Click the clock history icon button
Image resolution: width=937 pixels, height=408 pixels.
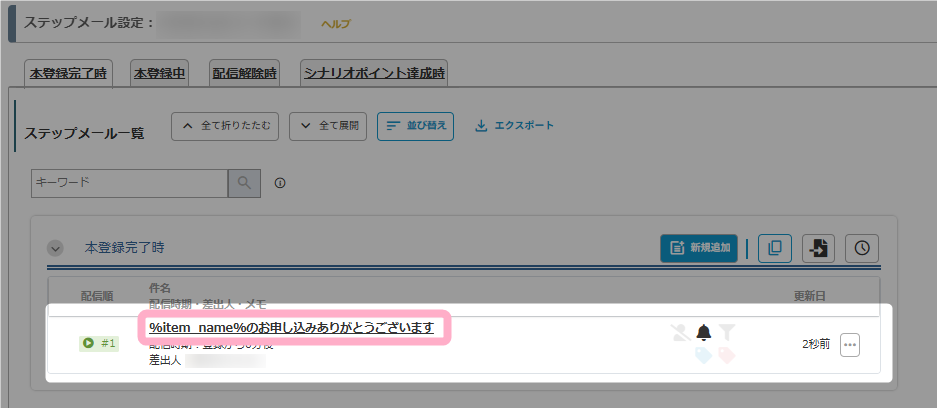coord(861,248)
